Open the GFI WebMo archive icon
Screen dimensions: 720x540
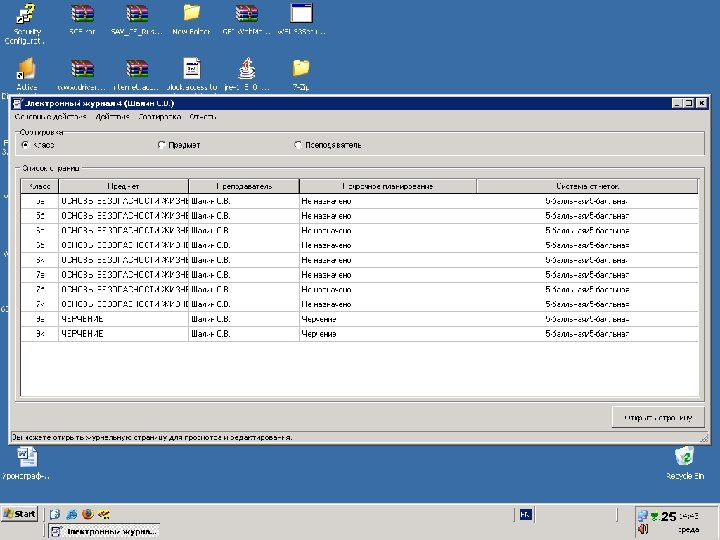pyautogui.click(x=247, y=19)
